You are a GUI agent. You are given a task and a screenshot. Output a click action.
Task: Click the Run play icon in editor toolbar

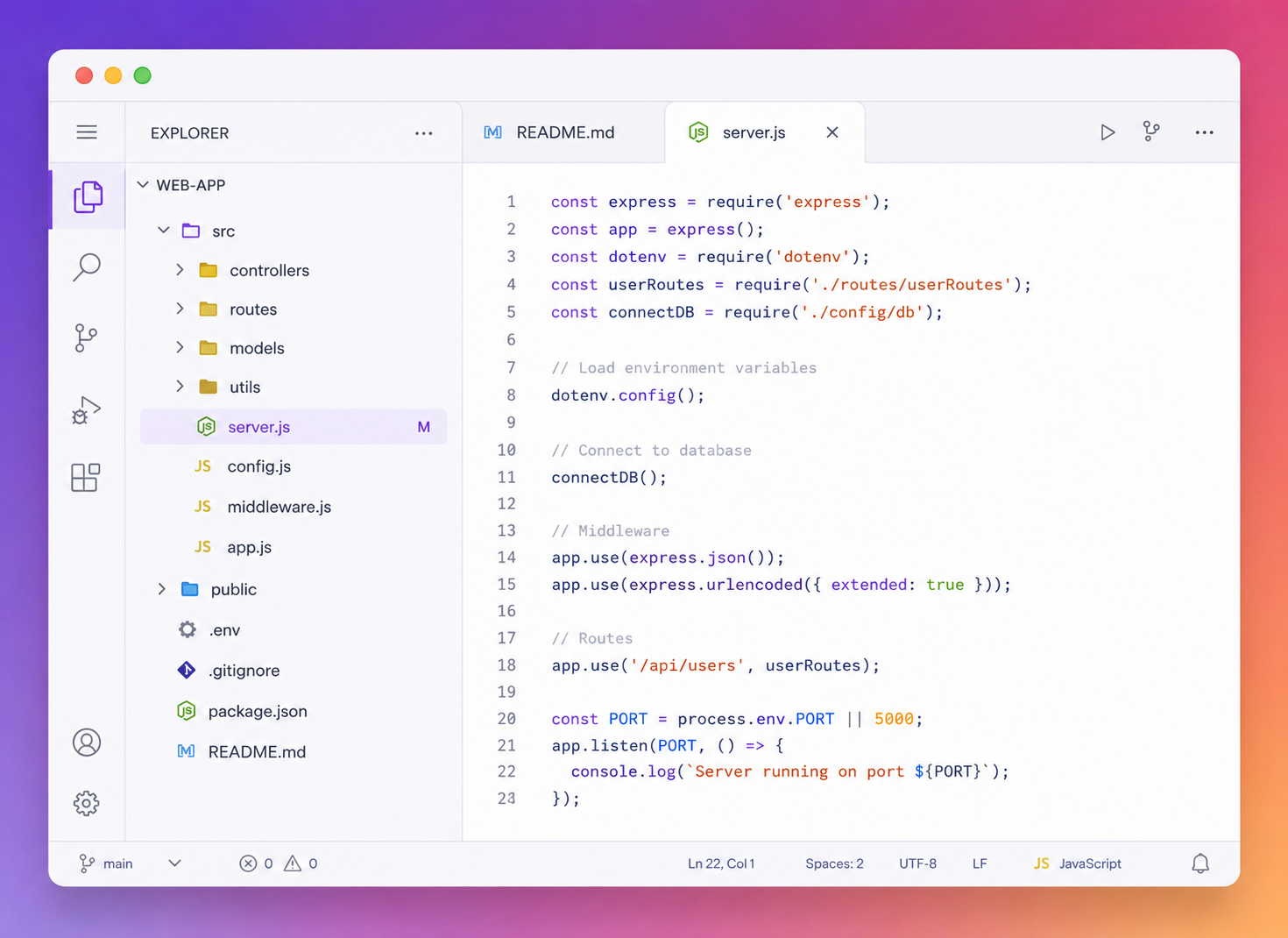tap(1108, 132)
